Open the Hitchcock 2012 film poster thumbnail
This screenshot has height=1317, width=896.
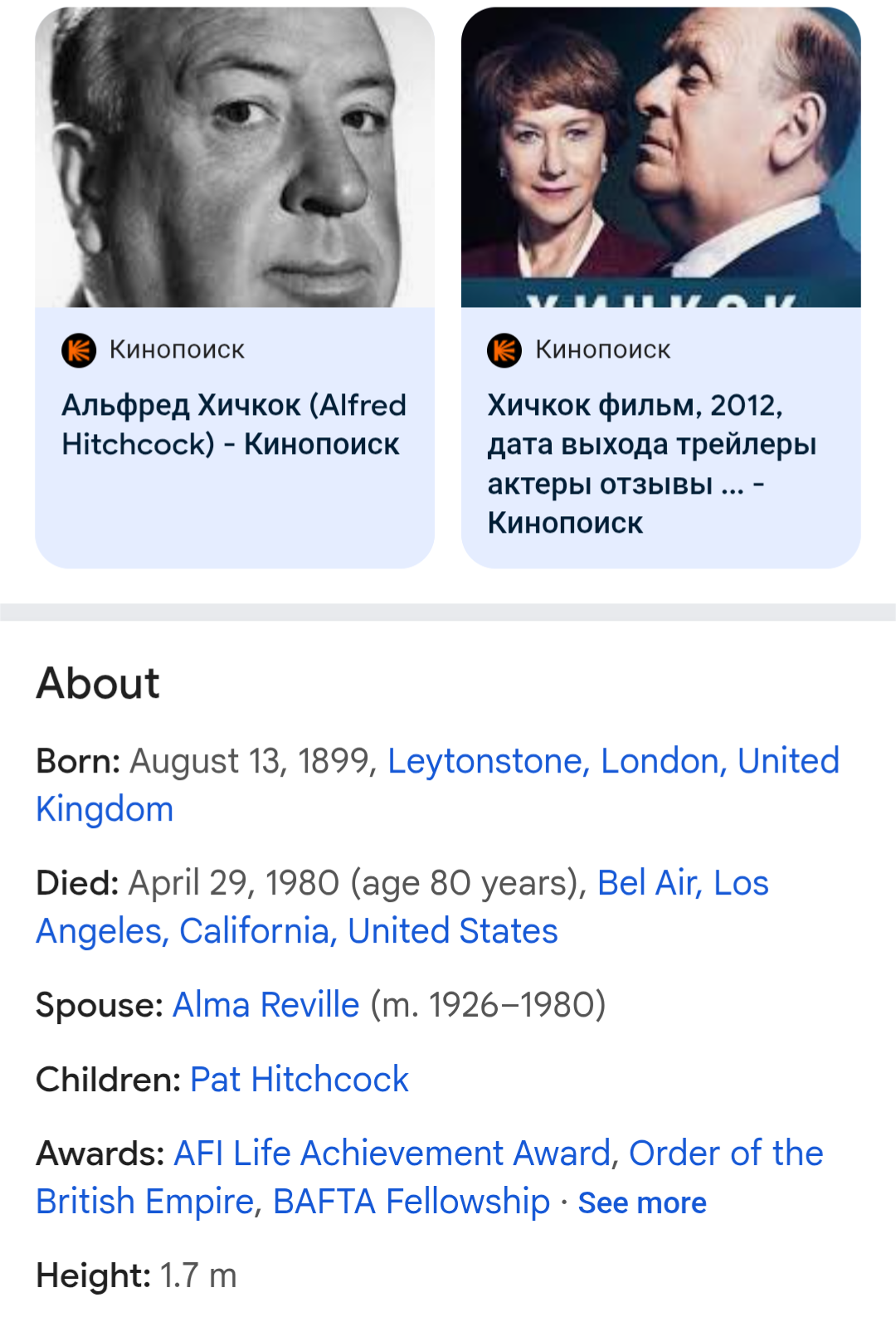660,158
